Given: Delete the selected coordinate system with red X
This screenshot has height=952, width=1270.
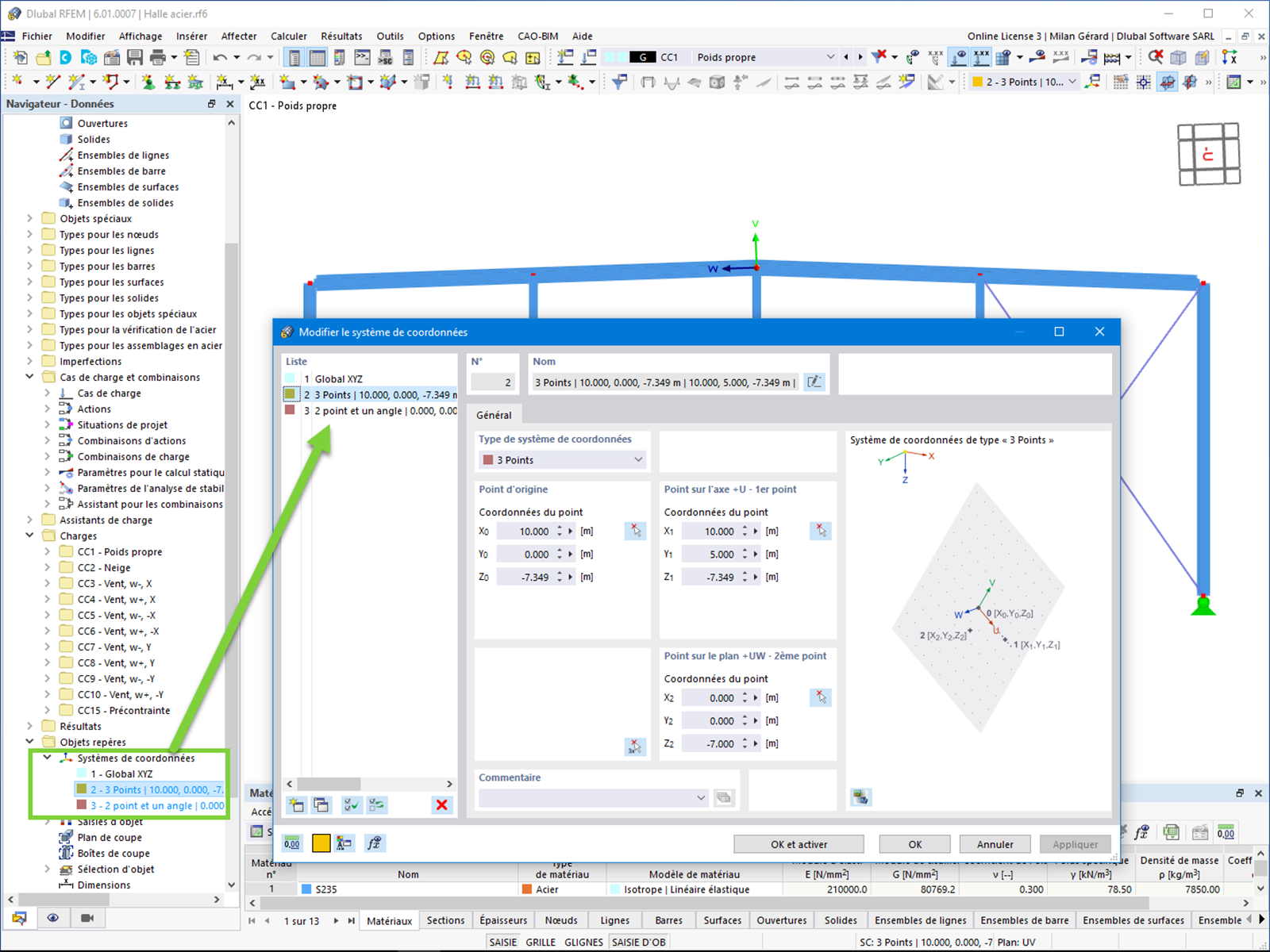Looking at the screenshot, I should [x=442, y=805].
